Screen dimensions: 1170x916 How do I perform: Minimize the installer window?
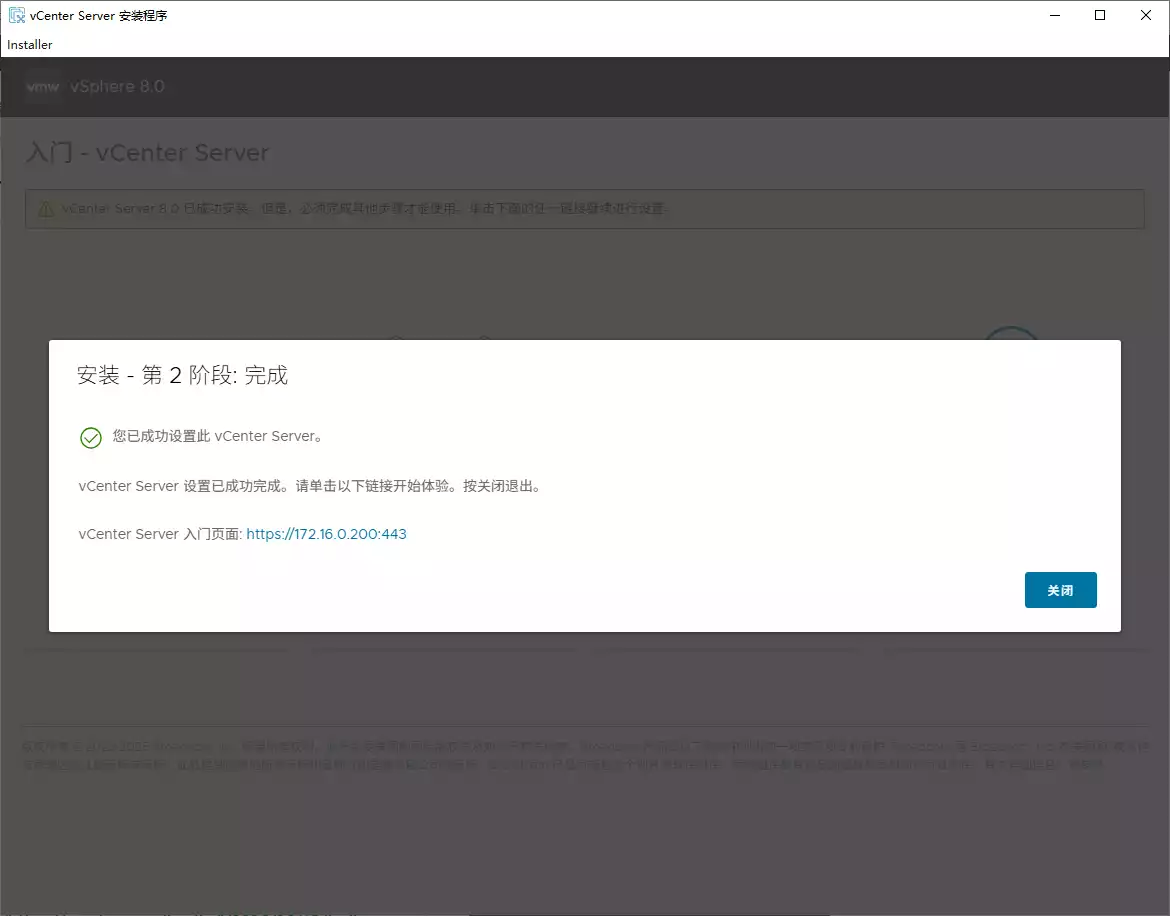click(x=1055, y=15)
